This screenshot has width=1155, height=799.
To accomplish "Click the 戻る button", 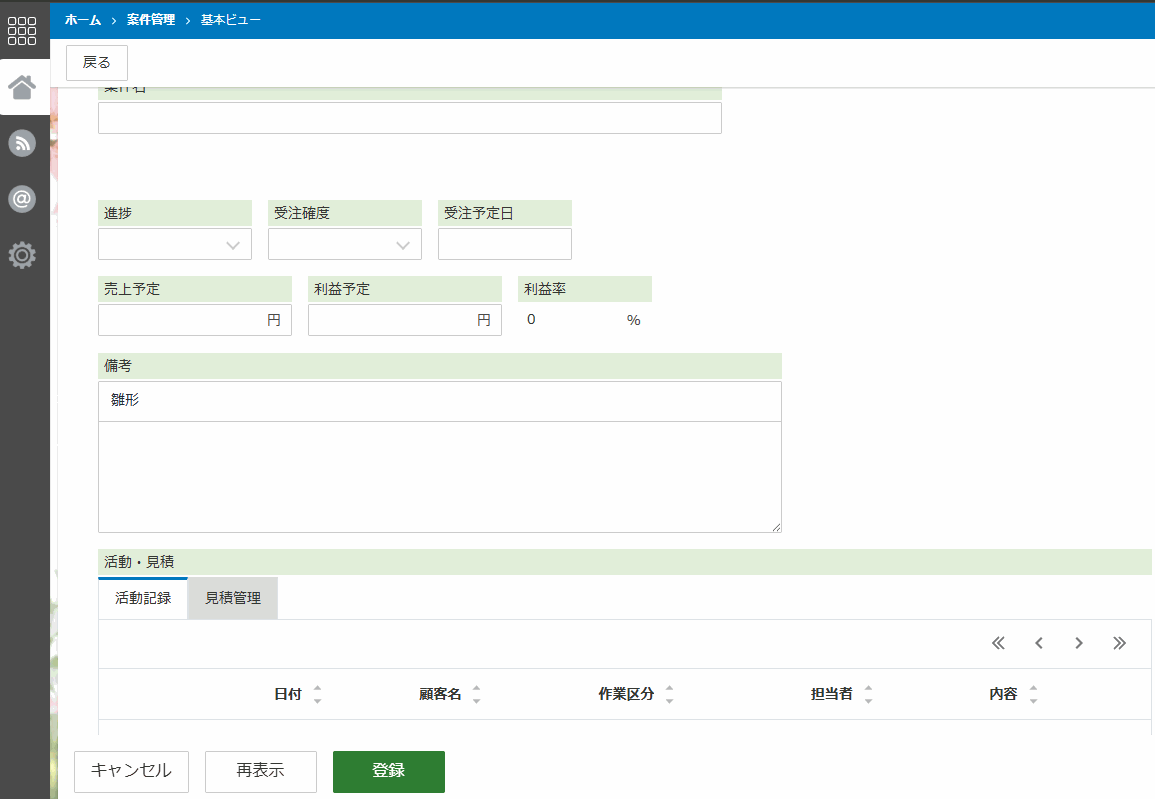I will click(x=96, y=63).
